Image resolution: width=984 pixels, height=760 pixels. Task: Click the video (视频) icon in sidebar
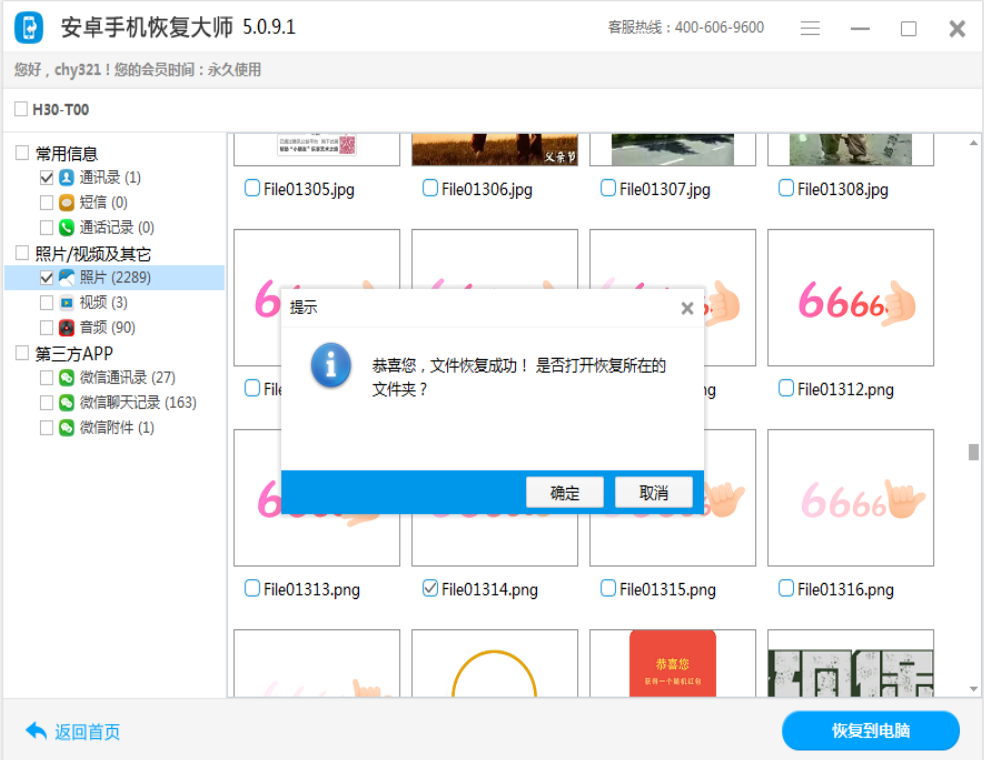click(x=67, y=303)
